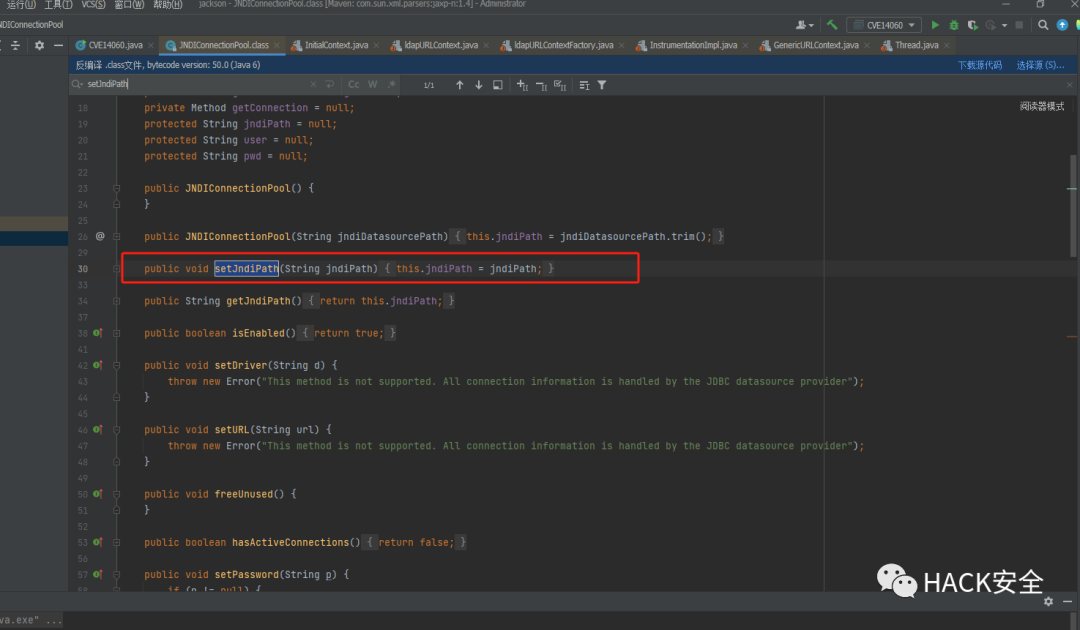This screenshot has height=630, width=1080.
Task: Open ldapURLContextFactory.java tab
Action: coord(563,45)
